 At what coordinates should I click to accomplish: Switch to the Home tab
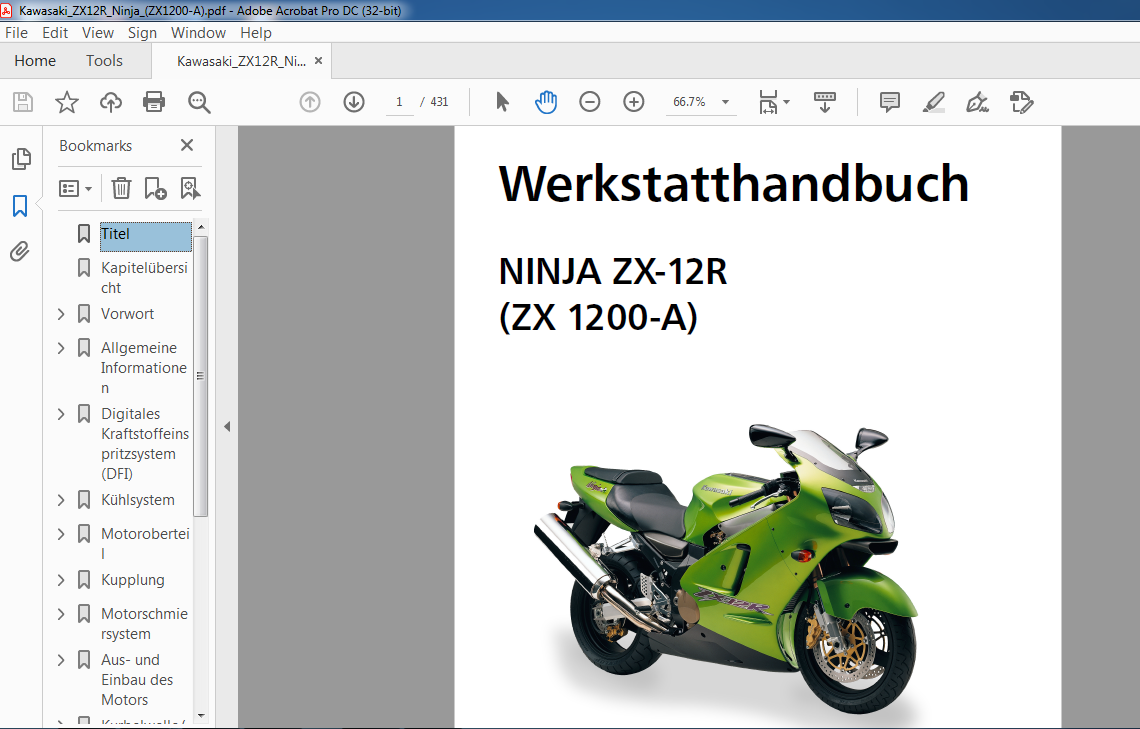pyautogui.click(x=35, y=61)
